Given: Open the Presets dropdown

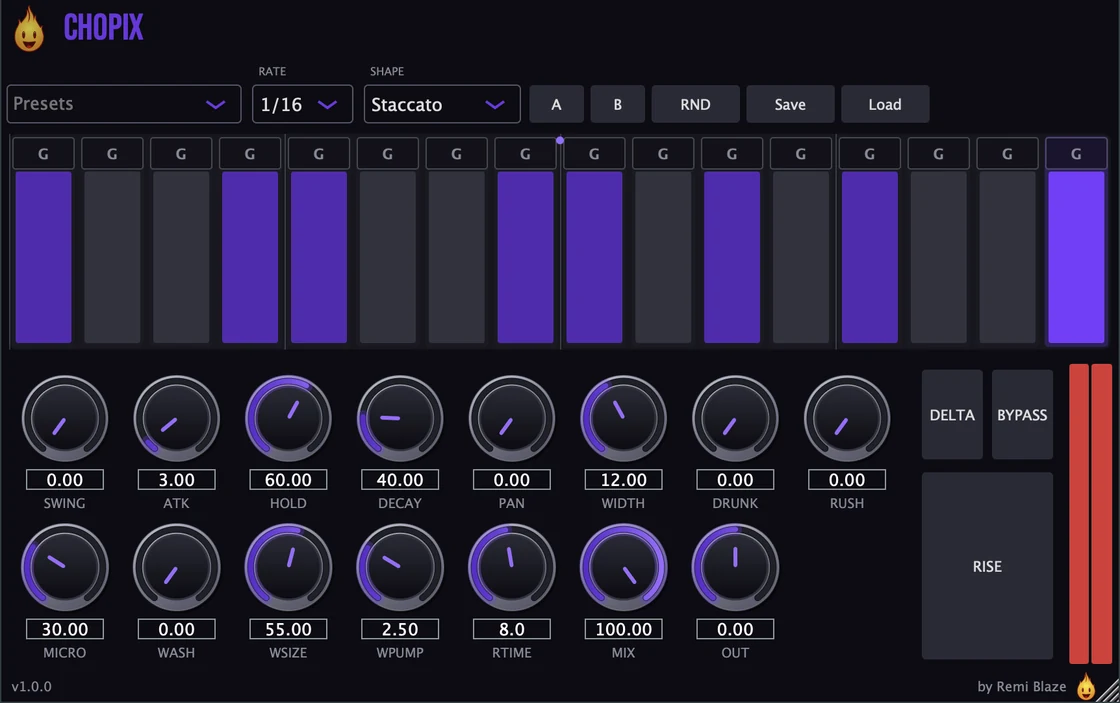Looking at the screenshot, I should point(124,104).
